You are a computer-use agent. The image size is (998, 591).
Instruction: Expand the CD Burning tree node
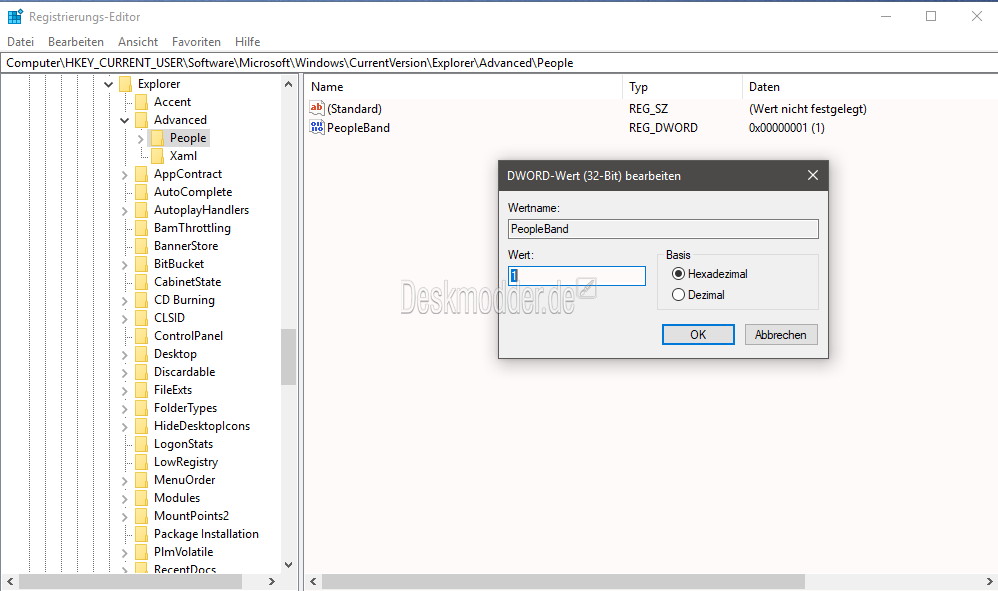click(x=125, y=300)
